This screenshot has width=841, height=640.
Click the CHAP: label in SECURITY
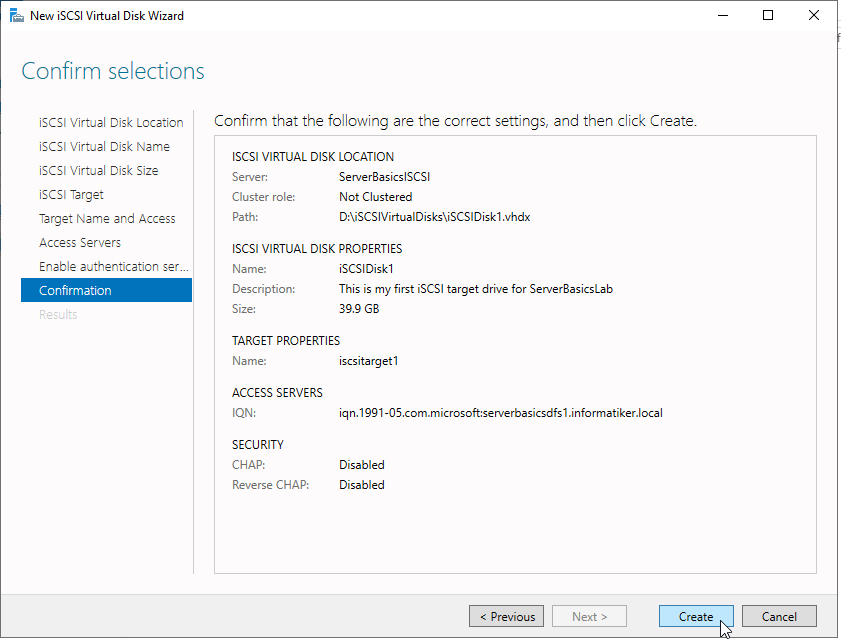[x=248, y=465]
